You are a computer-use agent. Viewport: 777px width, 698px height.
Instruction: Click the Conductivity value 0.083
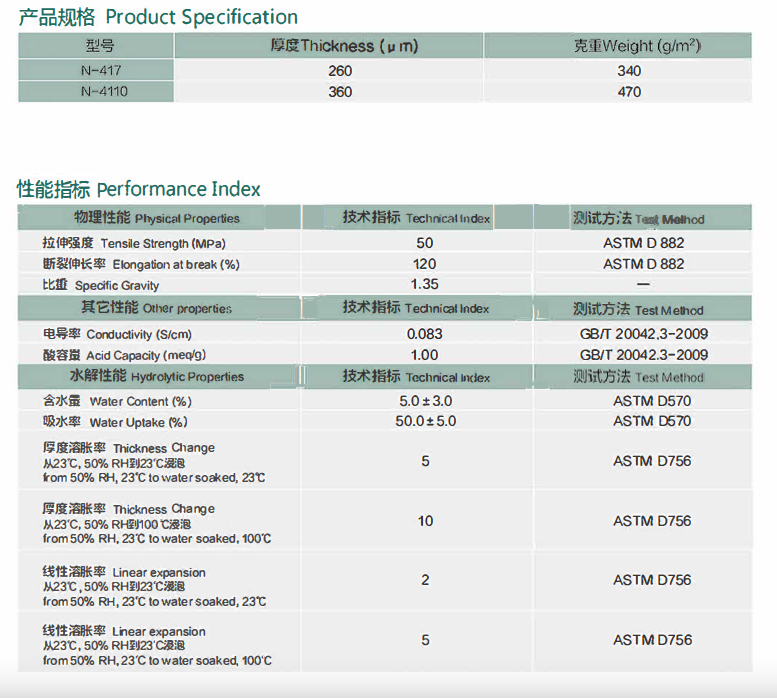(x=424, y=334)
